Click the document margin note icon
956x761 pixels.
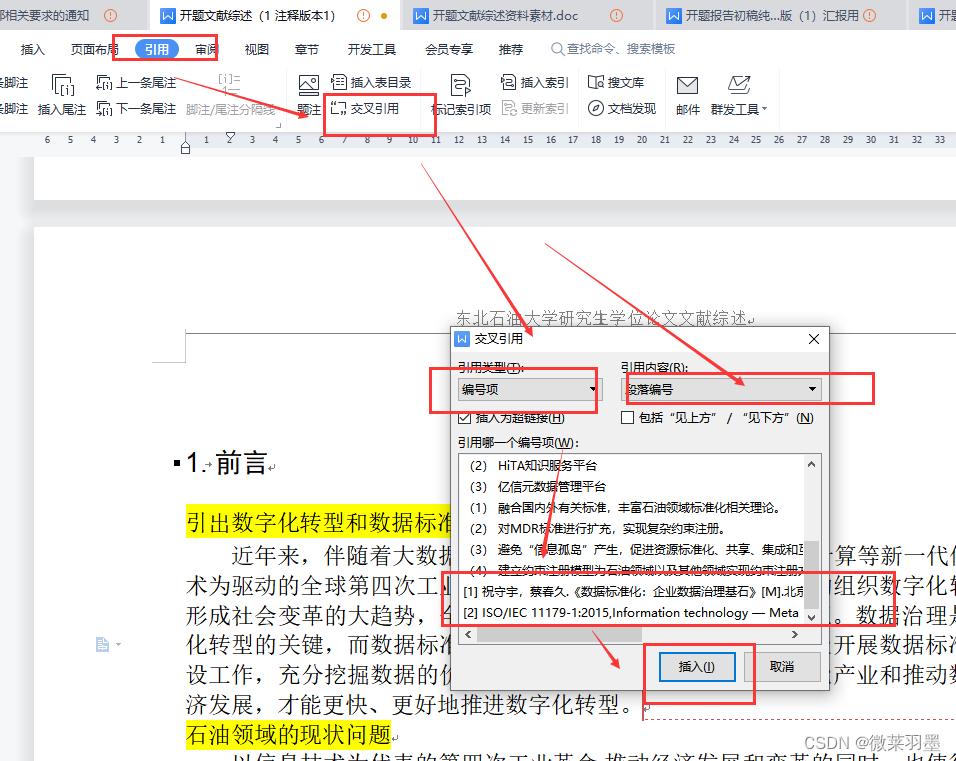[x=102, y=644]
